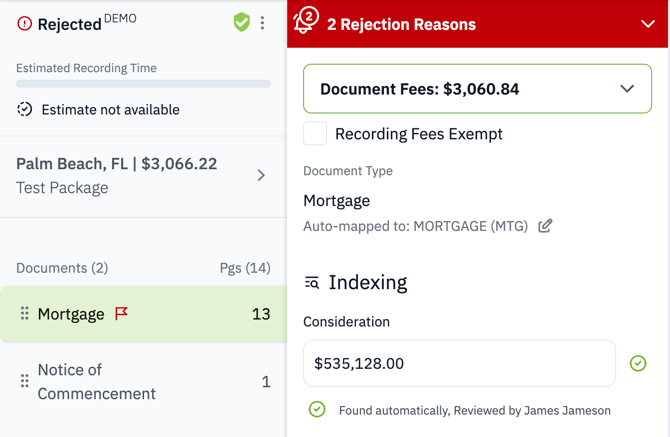Click the Document Type label
The width and height of the screenshot is (670, 437).
(348, 171)
